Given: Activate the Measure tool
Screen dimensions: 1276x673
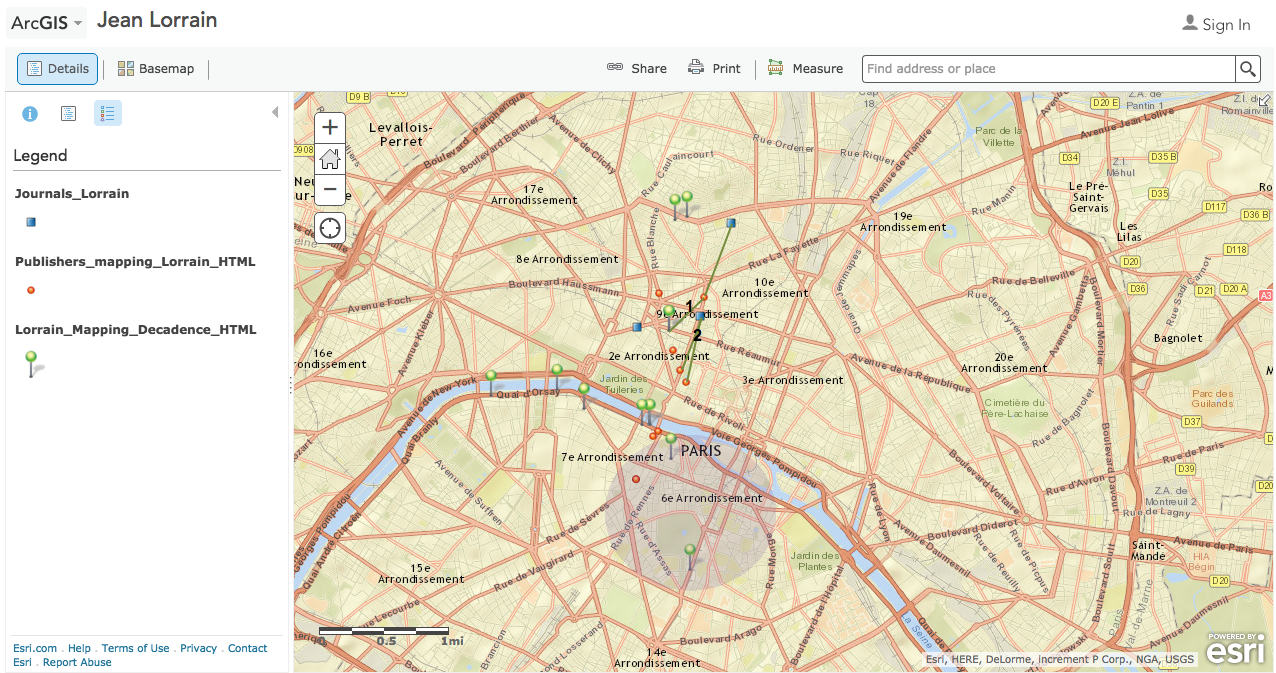Looking at the screenshot, I should 805,69.
